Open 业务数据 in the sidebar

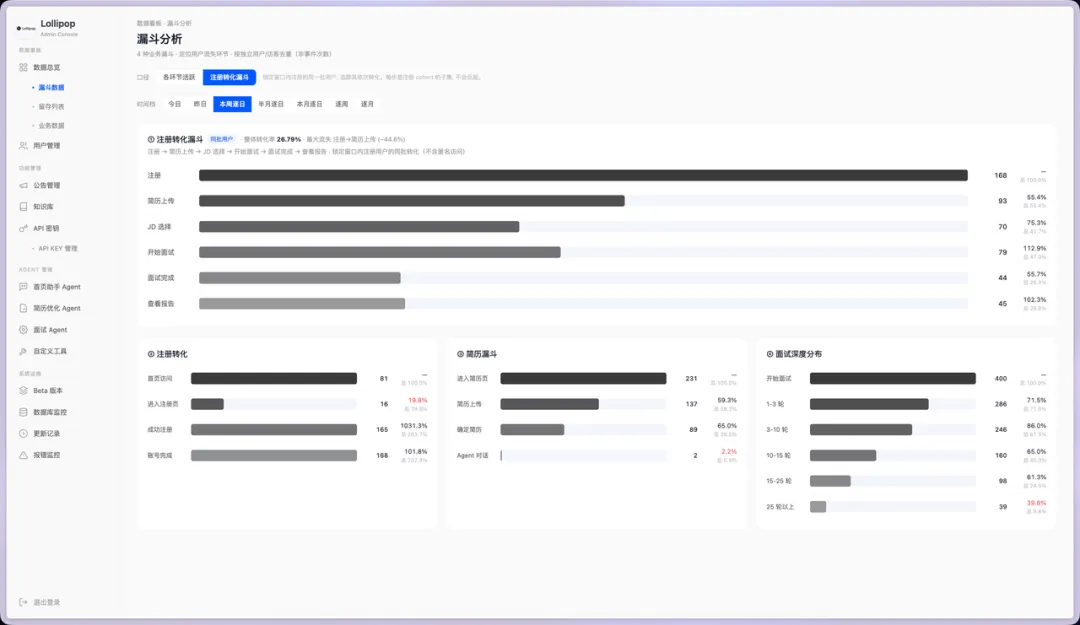51,125
